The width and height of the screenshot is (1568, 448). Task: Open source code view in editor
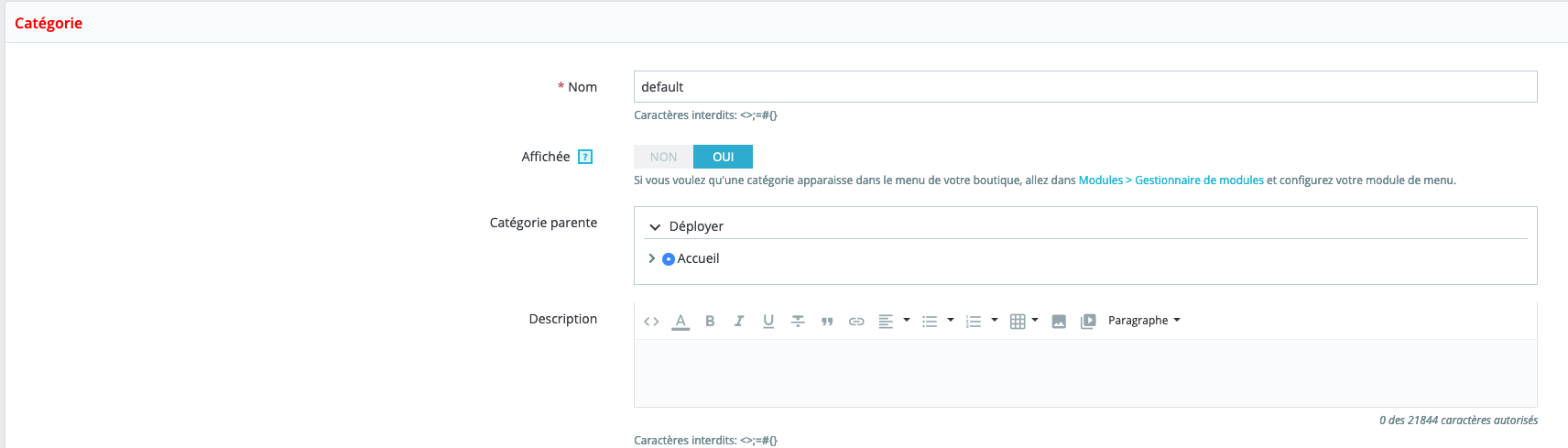click(651, 322)
